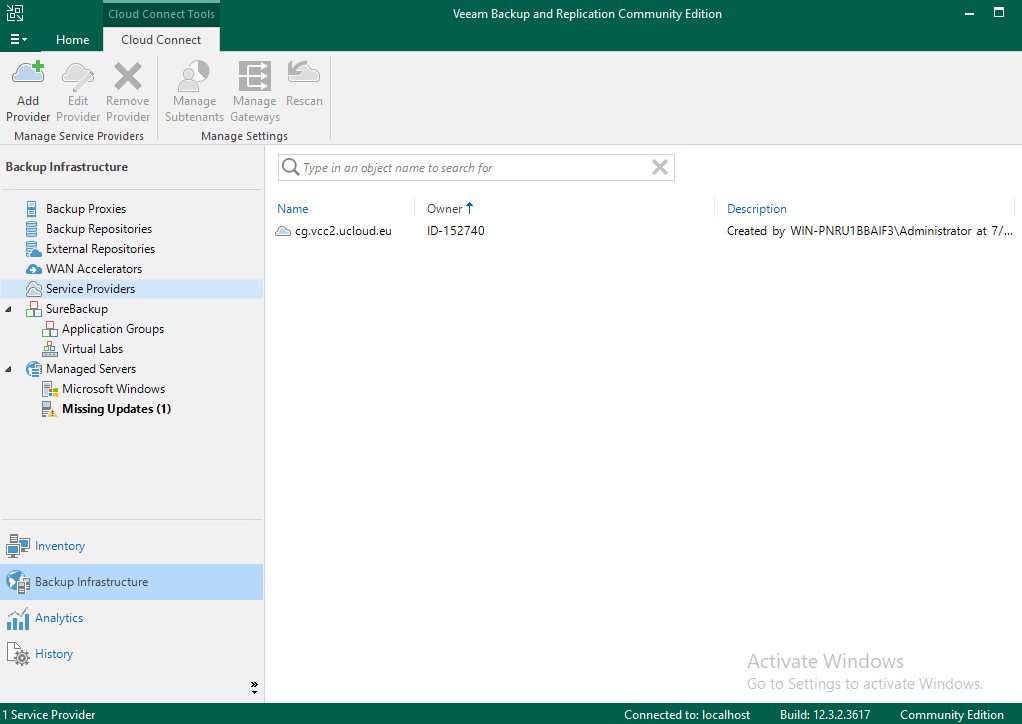The height and width of the screenshot is (724, 1022).
Task: Click the Add Provider ribbon icon
Action: (28, 78)
